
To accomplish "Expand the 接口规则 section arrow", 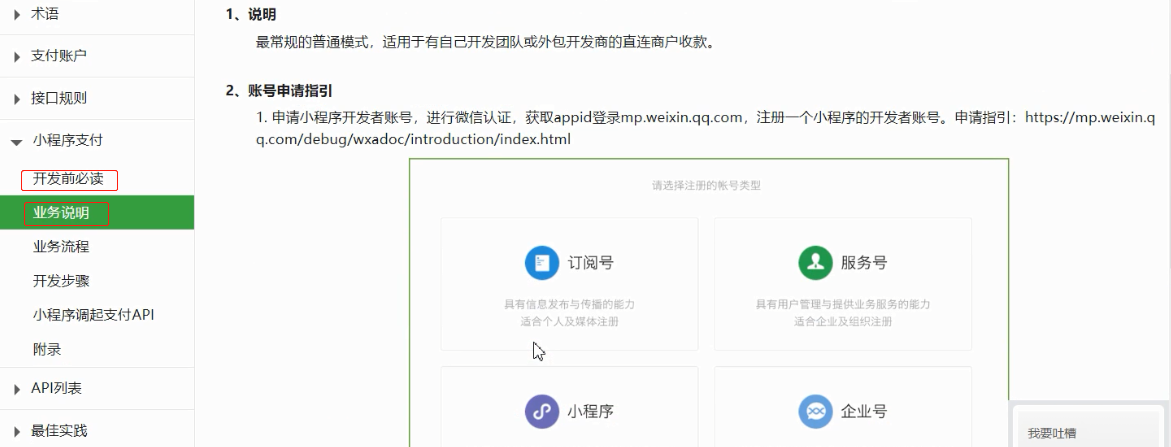I will pyautogui.click(x=16, y=99).
